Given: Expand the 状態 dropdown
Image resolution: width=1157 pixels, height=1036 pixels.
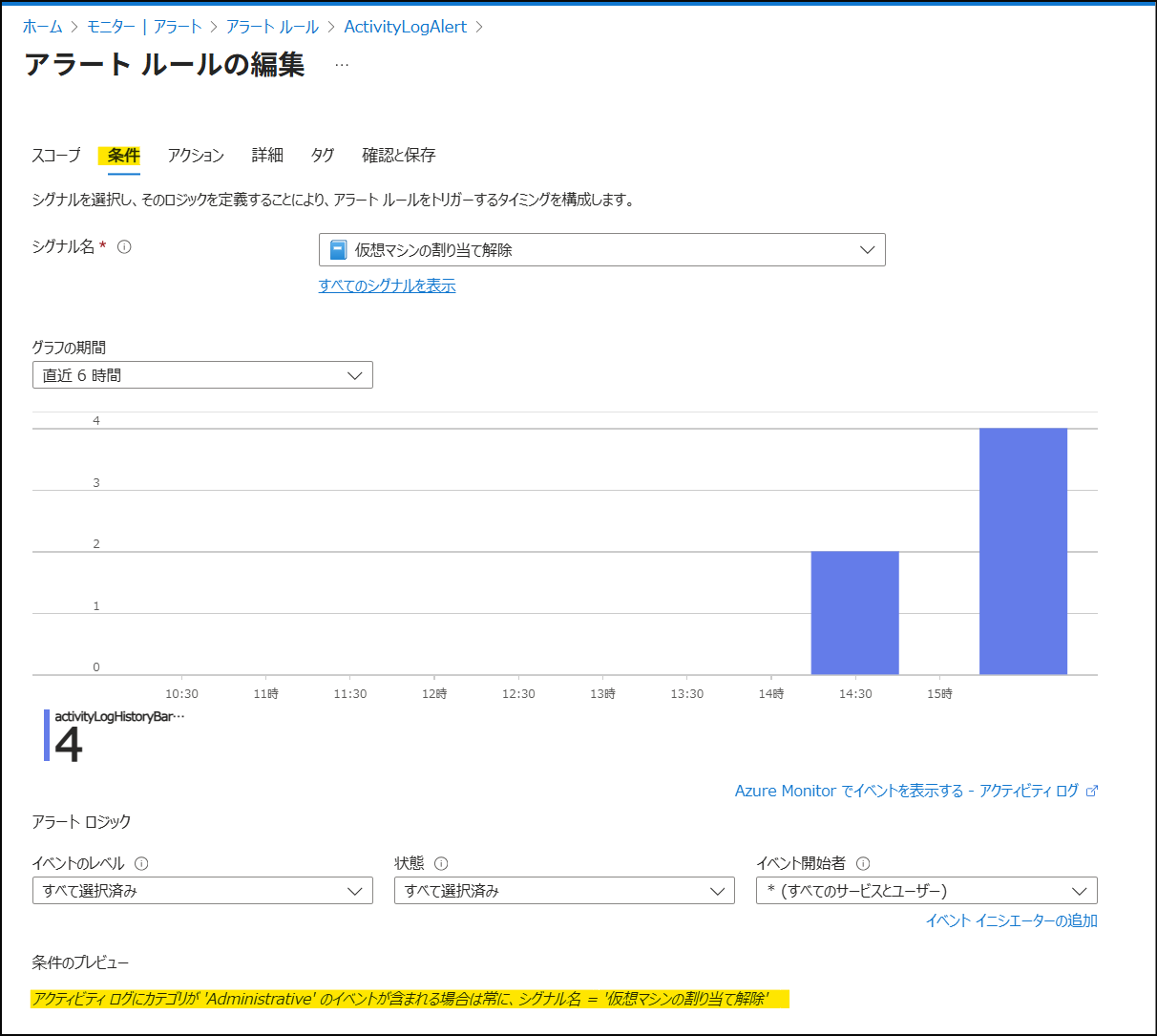Looking at the screenshot, I should click(564, 890).
